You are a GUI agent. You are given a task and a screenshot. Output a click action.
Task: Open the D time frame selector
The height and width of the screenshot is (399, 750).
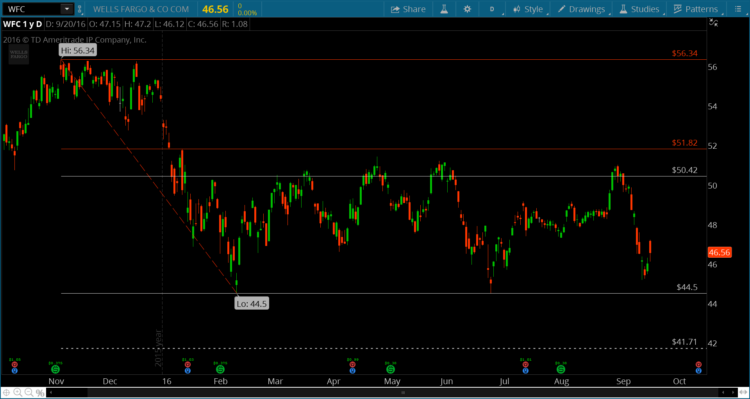click(x=493, y=9)
